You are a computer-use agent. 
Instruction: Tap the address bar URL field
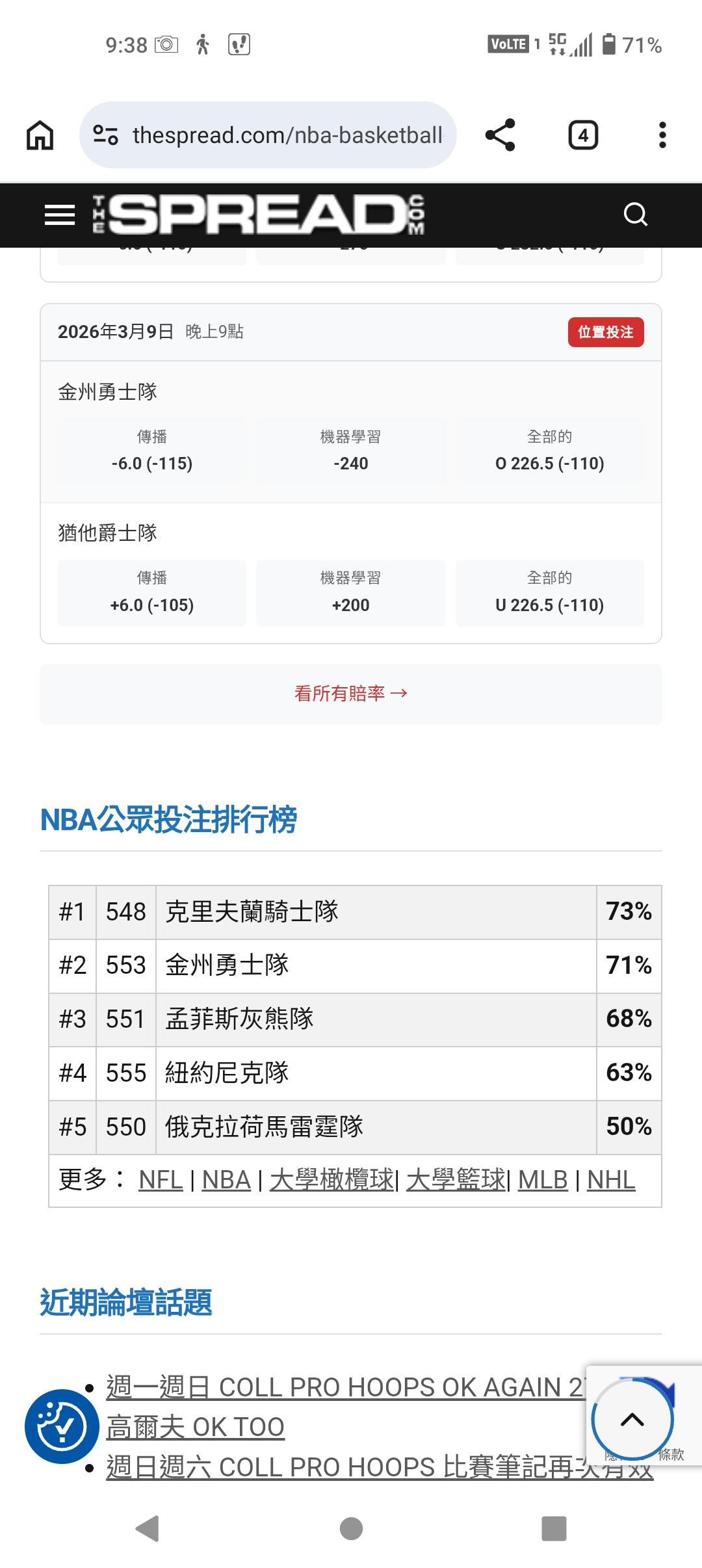287,135
